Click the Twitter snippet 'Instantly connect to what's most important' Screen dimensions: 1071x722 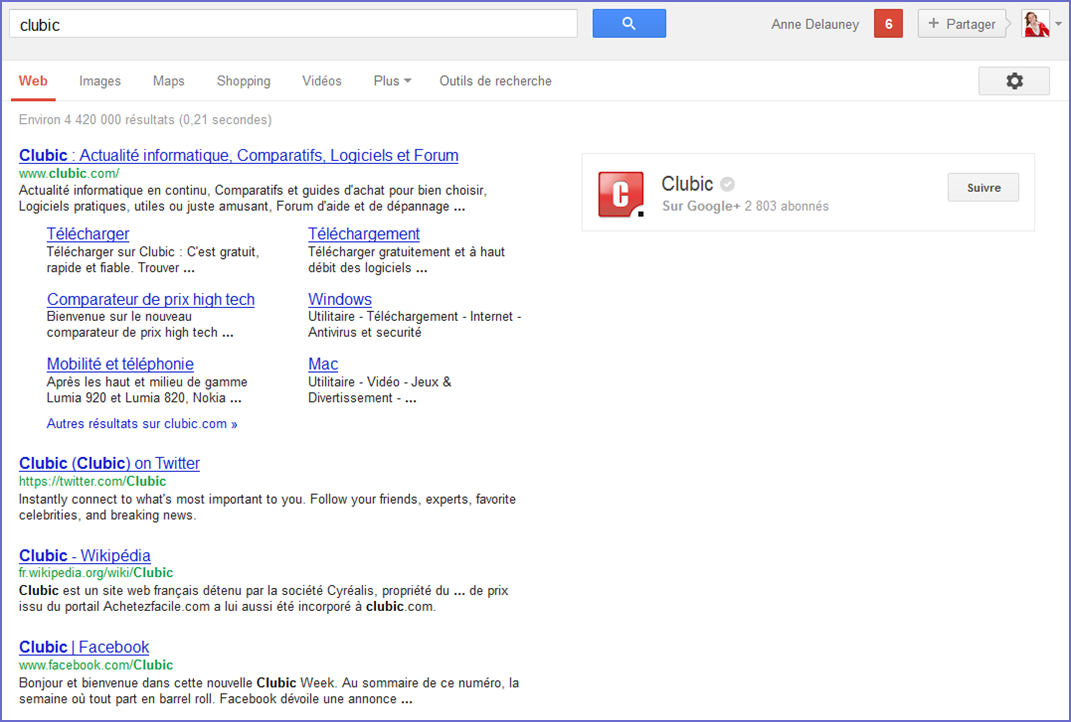click(x=267, y=508)
